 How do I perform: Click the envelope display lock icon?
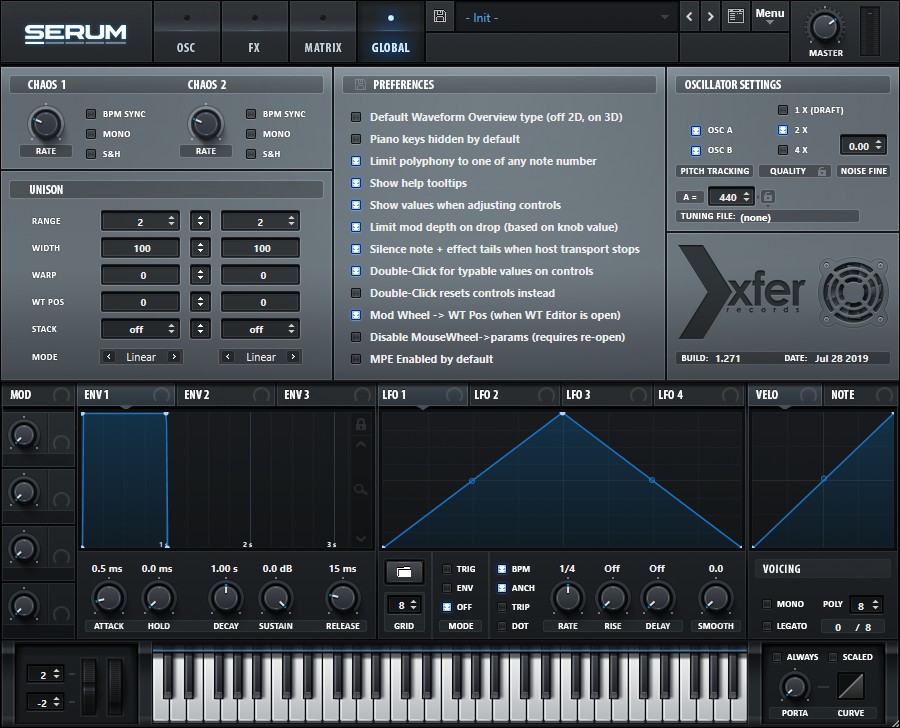point(360,424)
